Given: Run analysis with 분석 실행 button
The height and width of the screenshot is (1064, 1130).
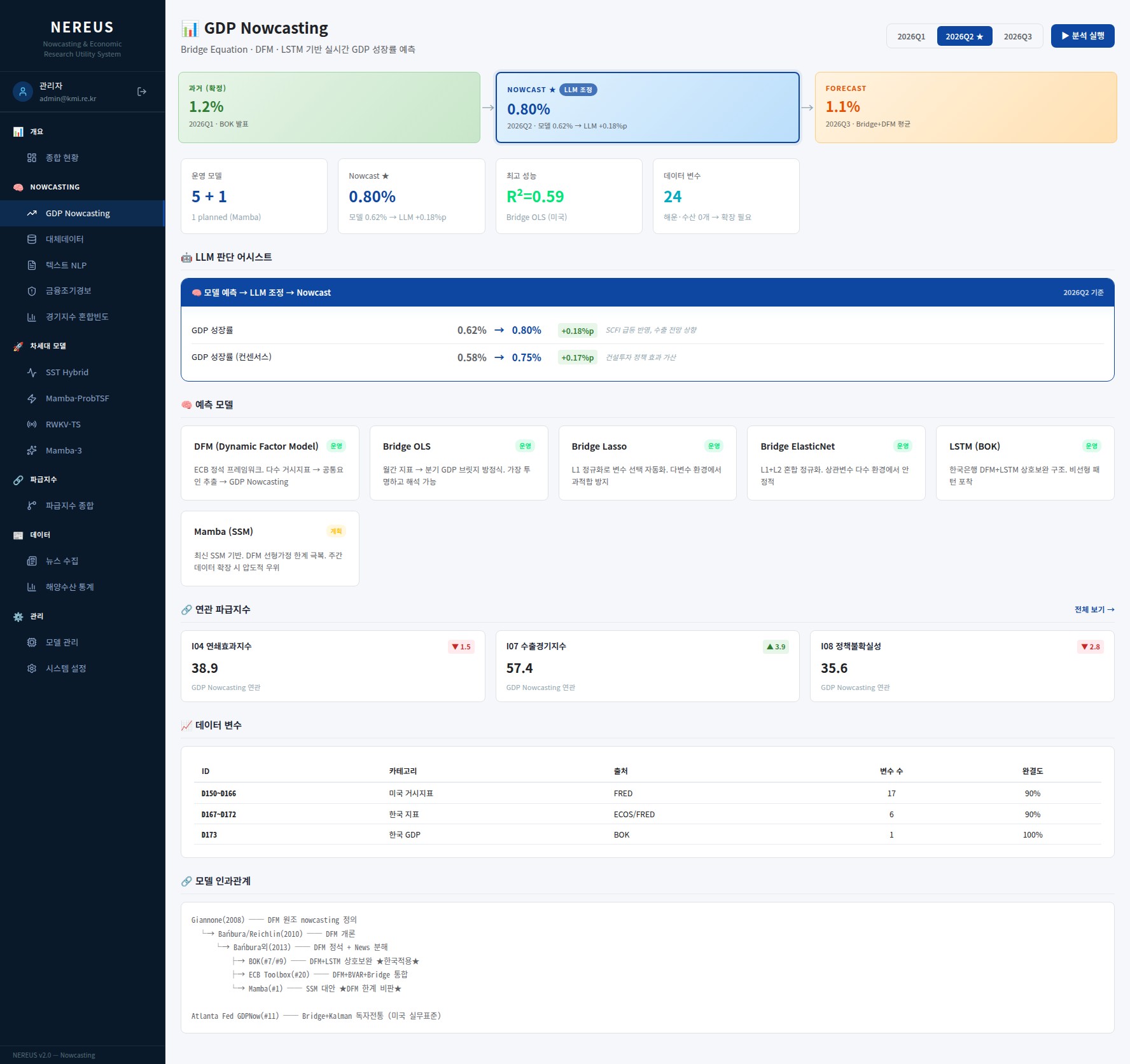Looking at the screenshot, I should click(1082, 36).
